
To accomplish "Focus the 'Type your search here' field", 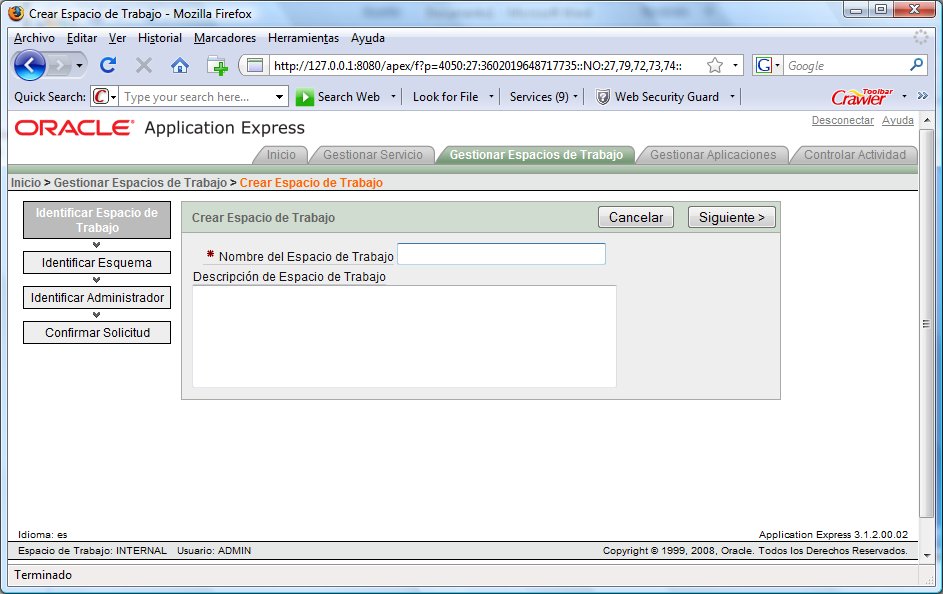I will (x=196, y=97).
